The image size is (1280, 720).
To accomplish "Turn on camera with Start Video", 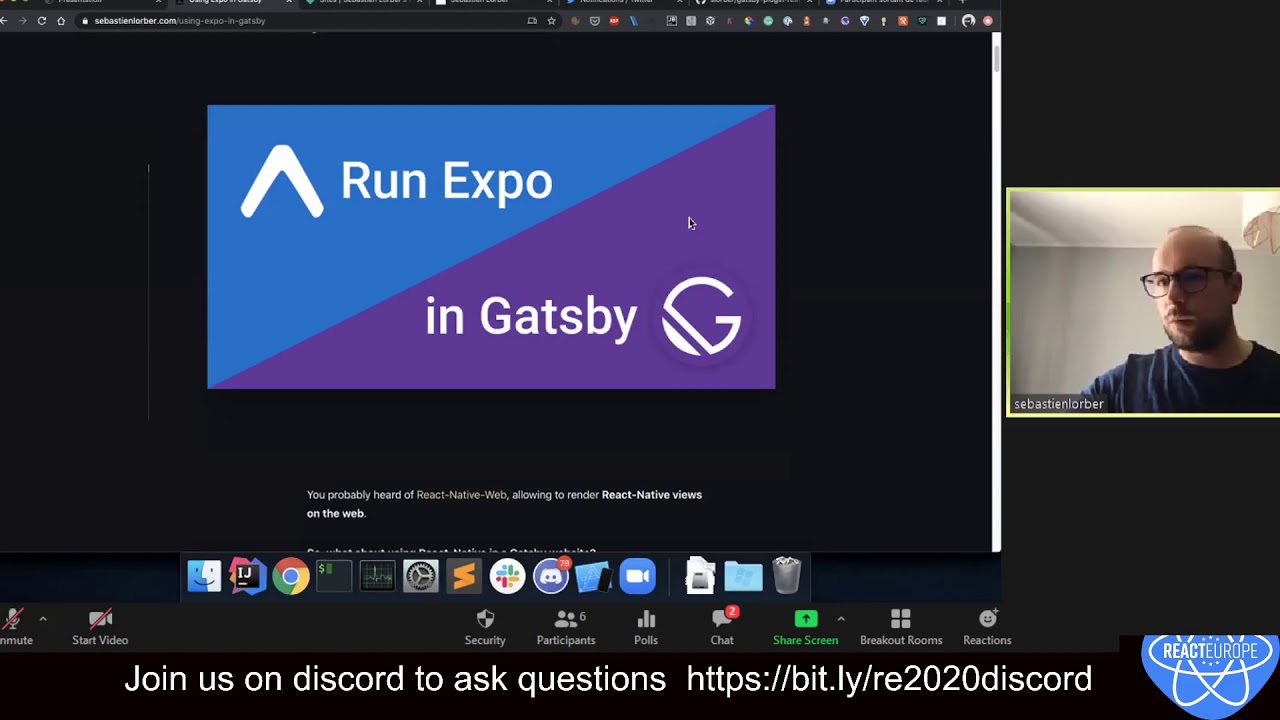I will coord(100,627).
